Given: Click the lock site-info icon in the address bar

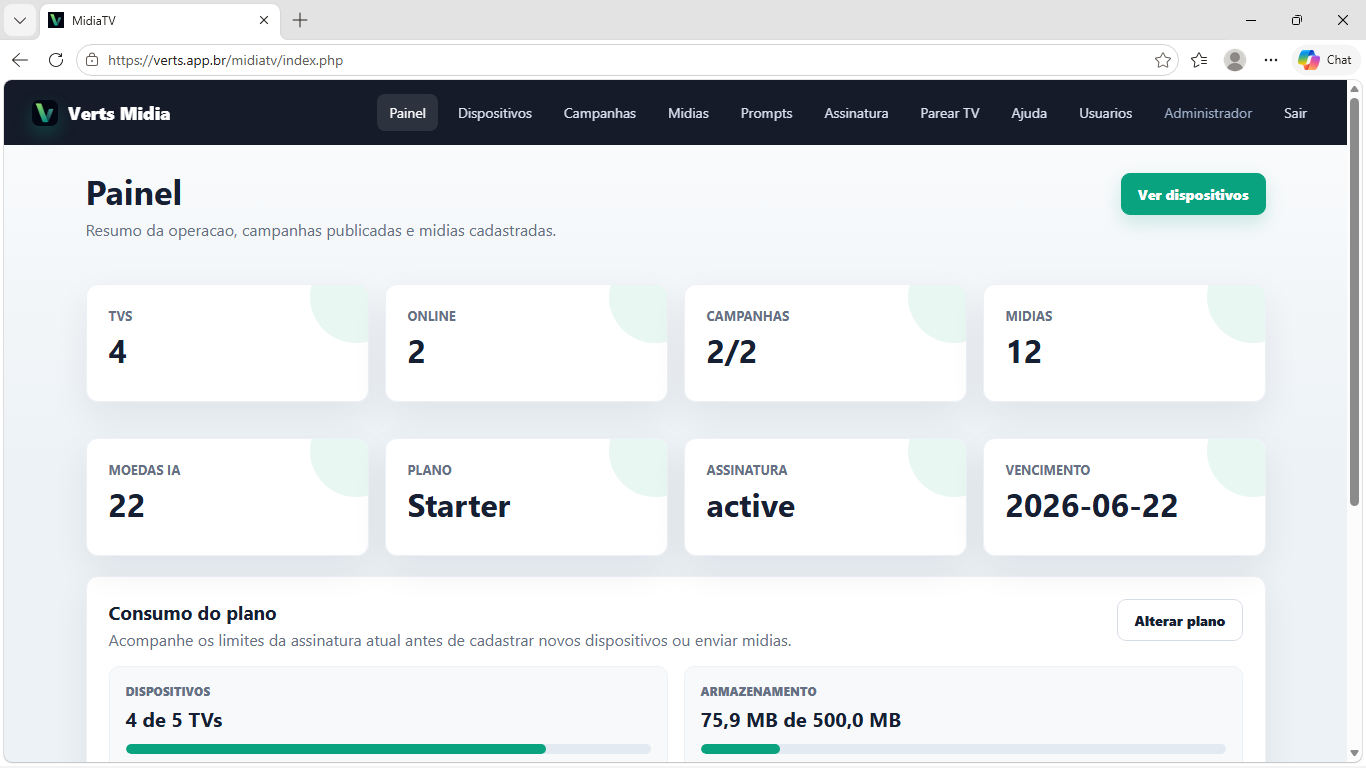Looking at the screenshot, I should click(92, 60).
